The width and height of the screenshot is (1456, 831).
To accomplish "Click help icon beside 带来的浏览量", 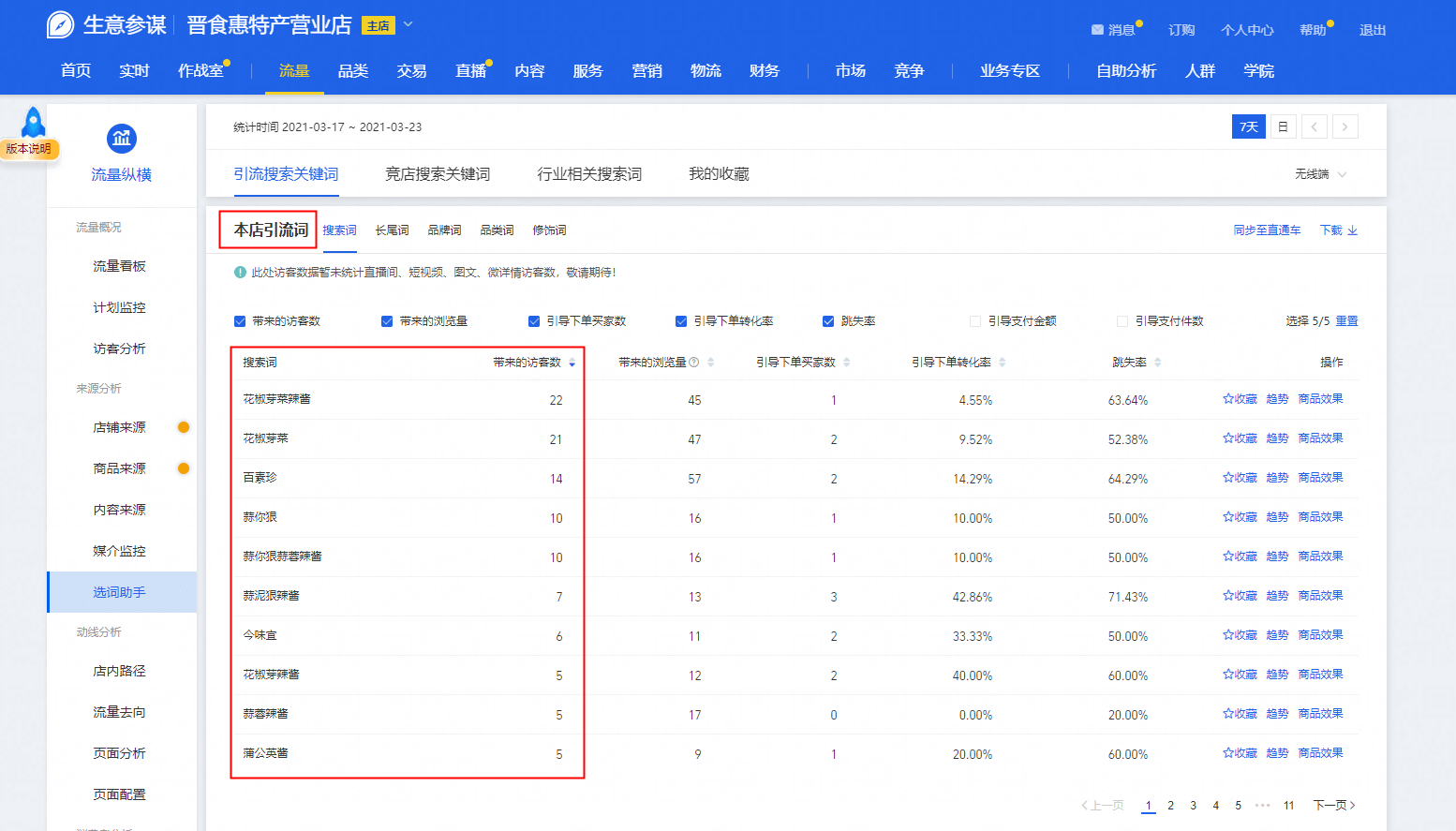I will 694,363.
